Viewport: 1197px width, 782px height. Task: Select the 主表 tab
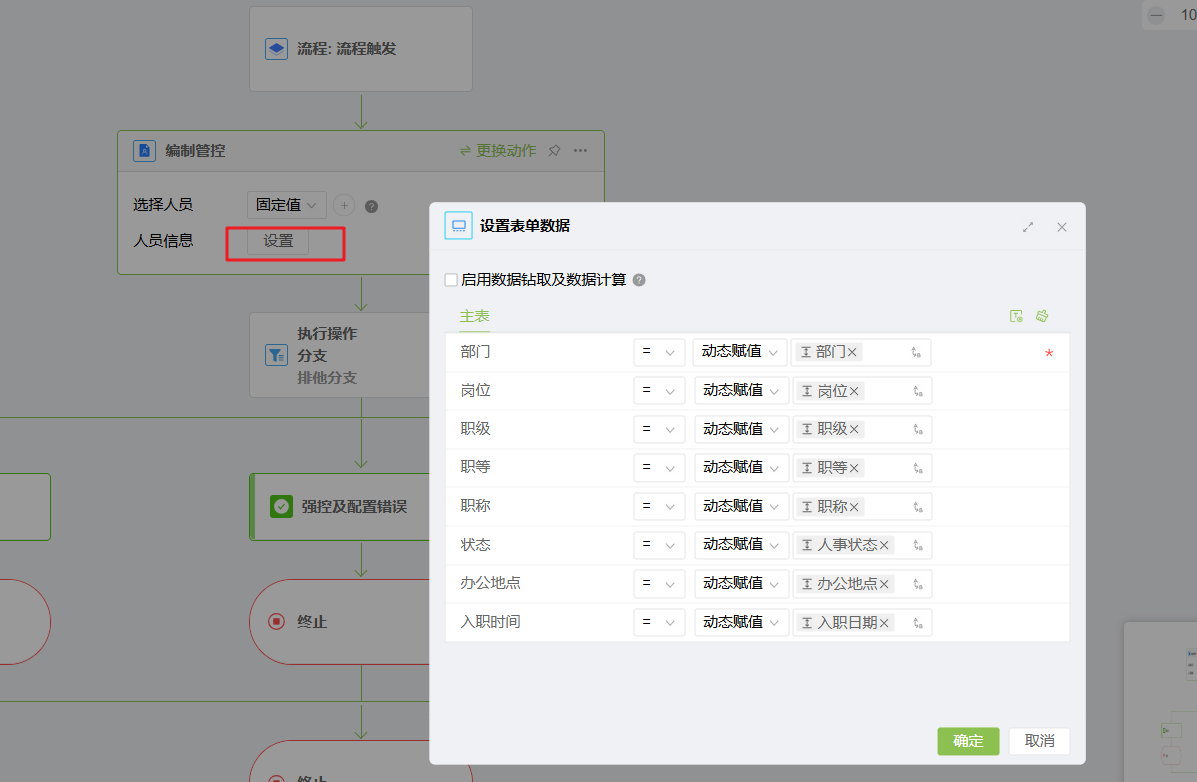474,316
